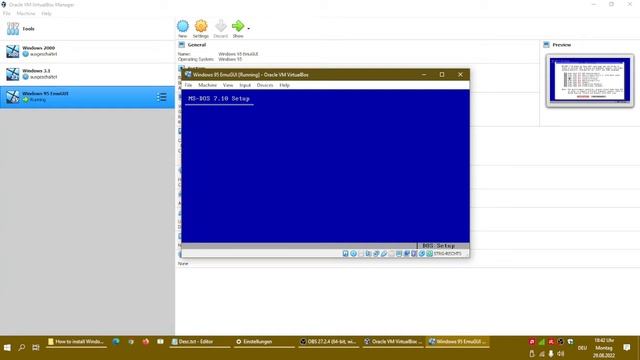Click the DEU language indicator
This screenshot has width=640, height=360.
(x=582, y=348)
